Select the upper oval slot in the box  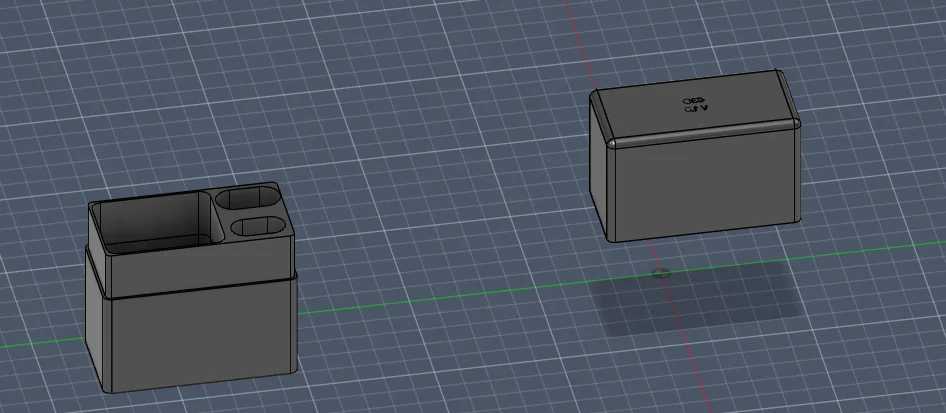click(249, 197)
